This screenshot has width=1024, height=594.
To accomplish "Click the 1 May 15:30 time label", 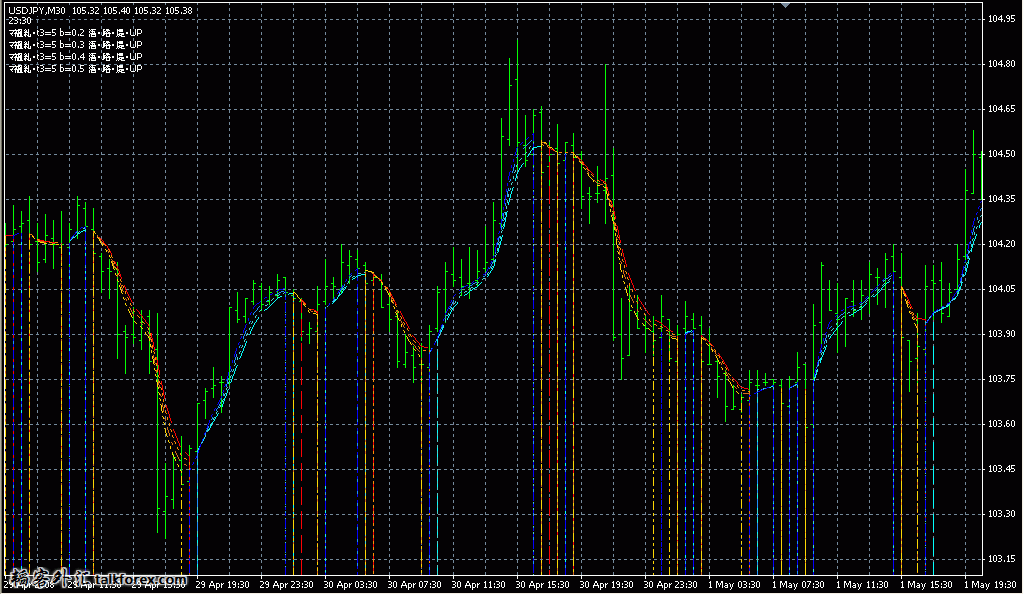I will 926,585.
